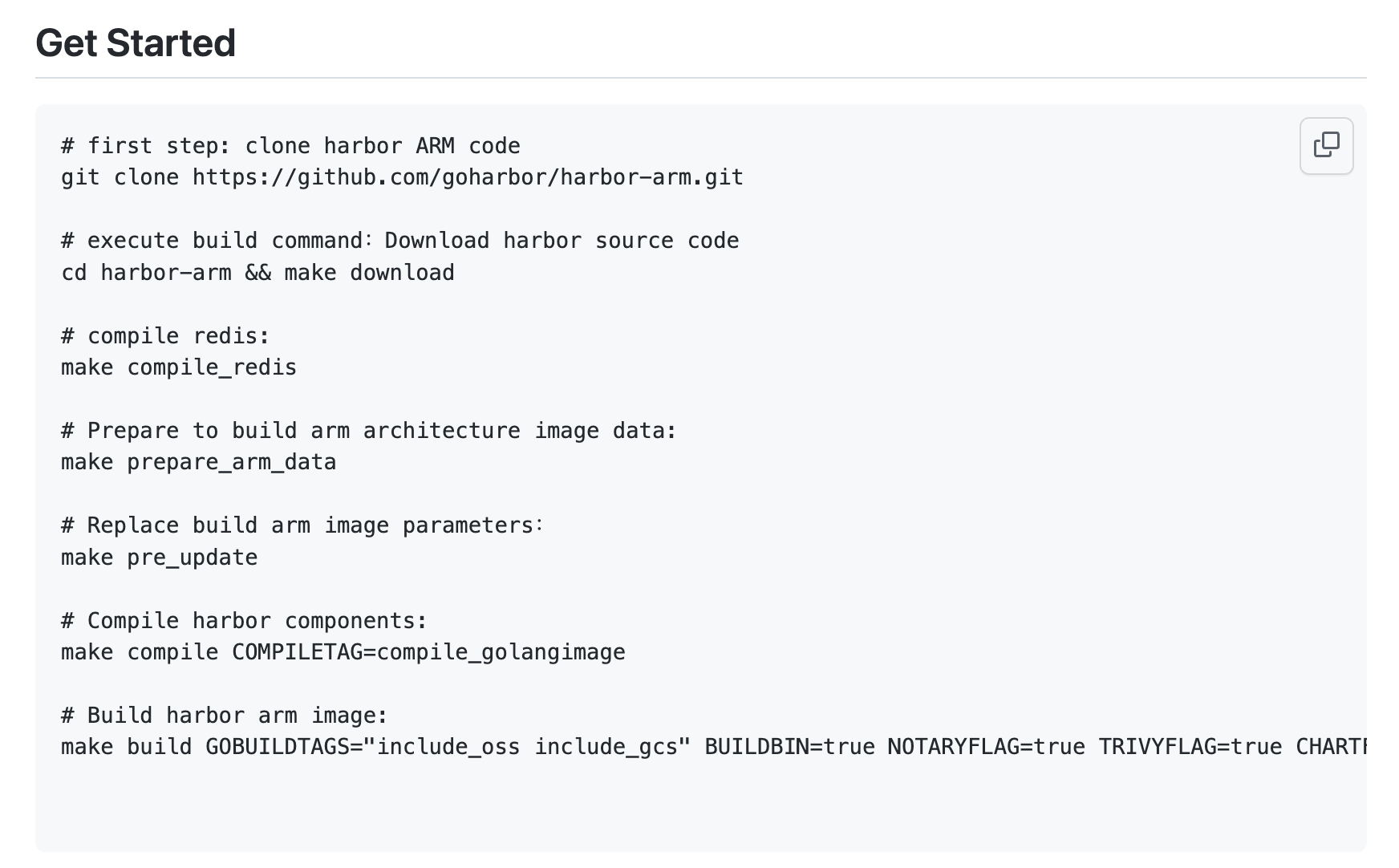Click the NOTARYFLAG=true parameter
The height and width of the screenshot is (868, 1399).
coord(986,747)
